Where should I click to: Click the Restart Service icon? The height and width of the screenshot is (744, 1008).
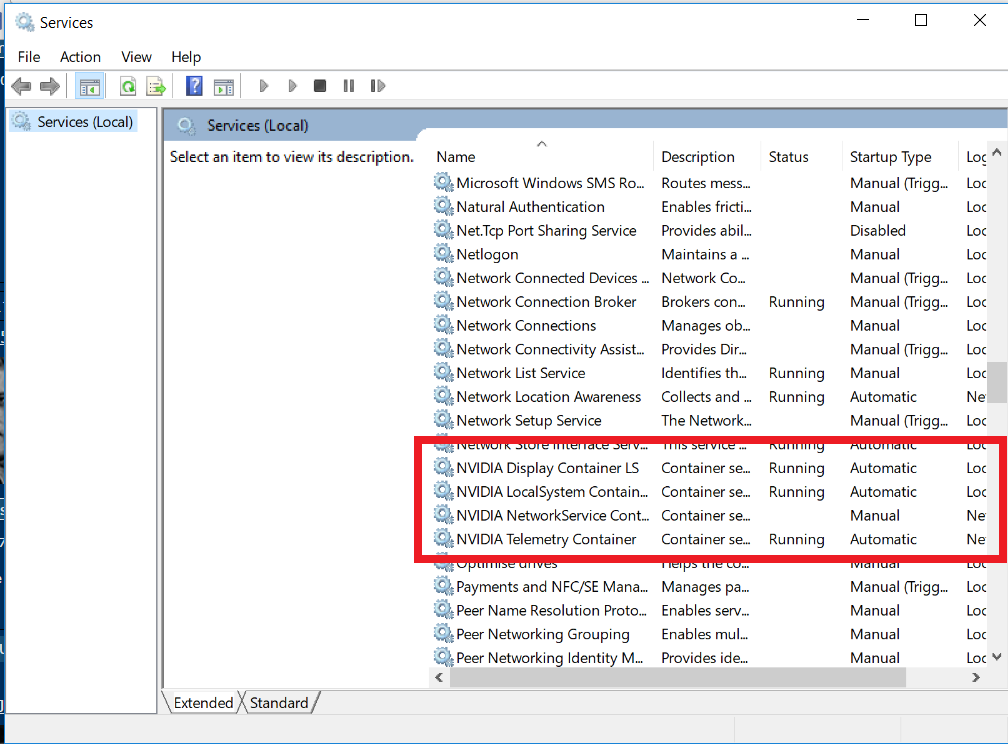point(378,86)
